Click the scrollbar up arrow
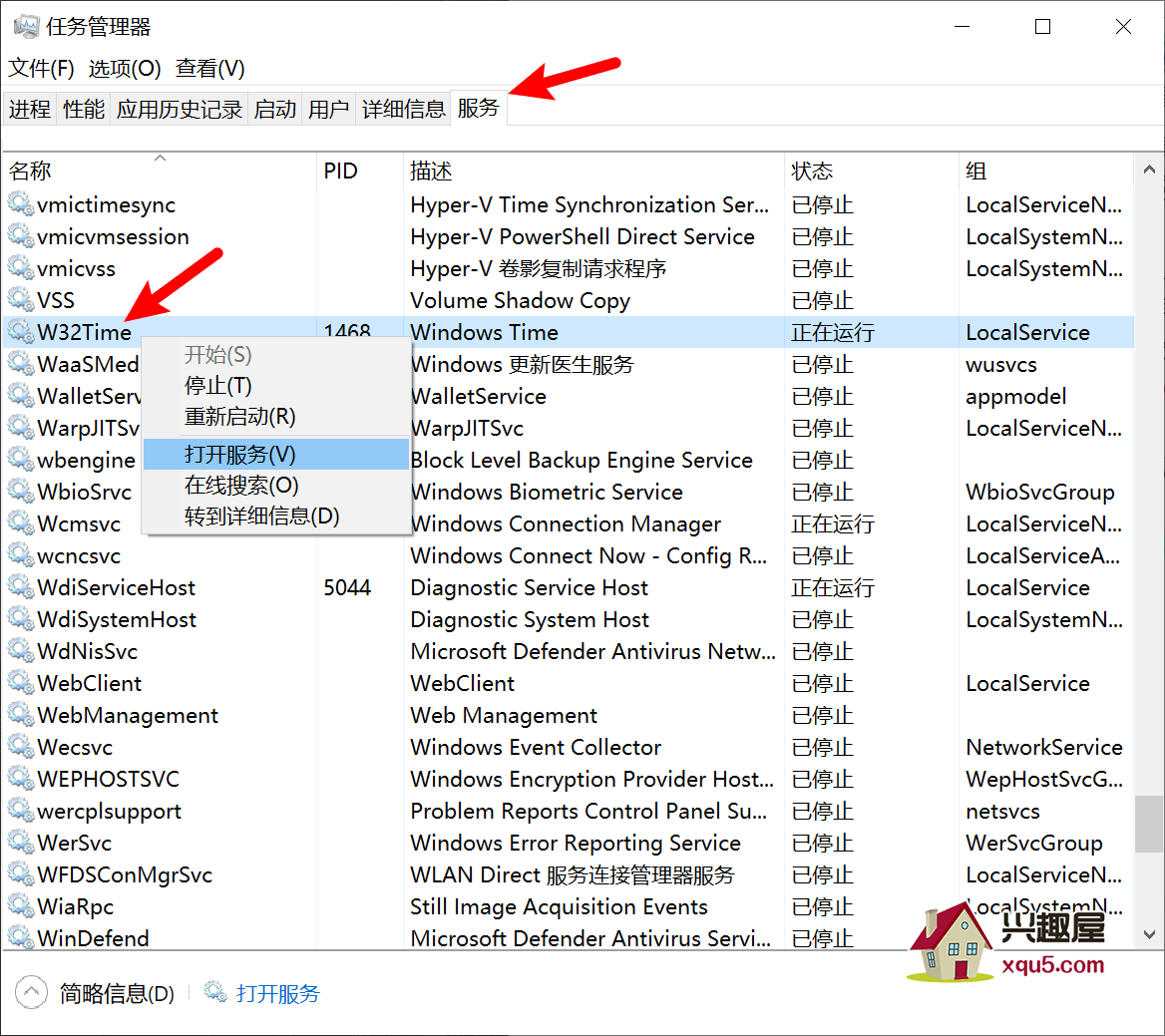Image resolution: width=1165 pixels, height=1036 pixels. pyautogui.click(x=1149, y=170)
